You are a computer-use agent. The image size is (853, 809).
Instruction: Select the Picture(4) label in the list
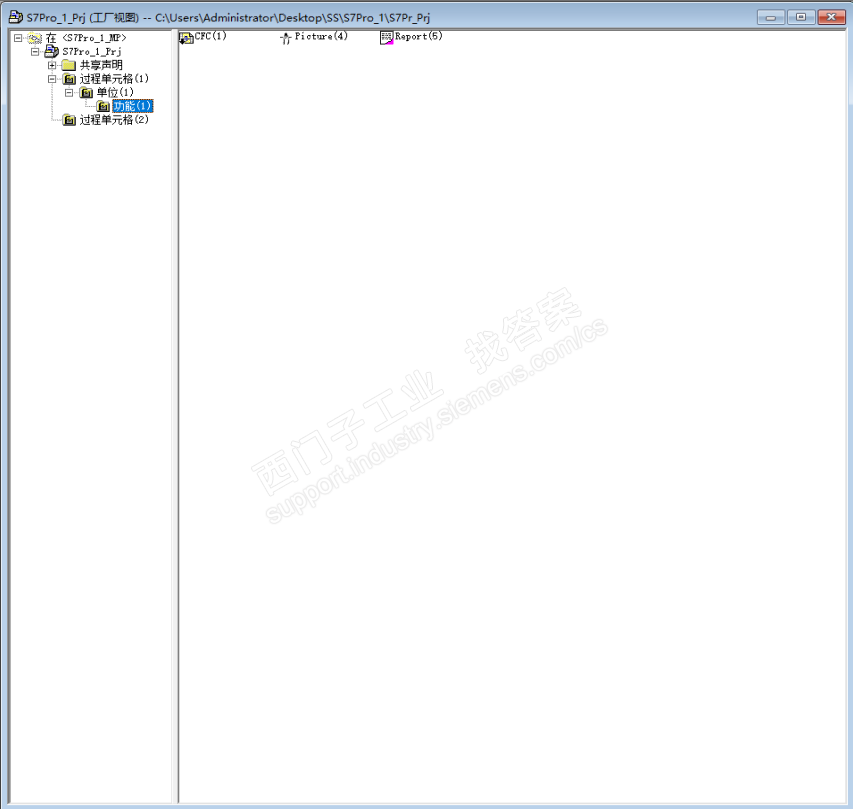(x=321, y=36)
